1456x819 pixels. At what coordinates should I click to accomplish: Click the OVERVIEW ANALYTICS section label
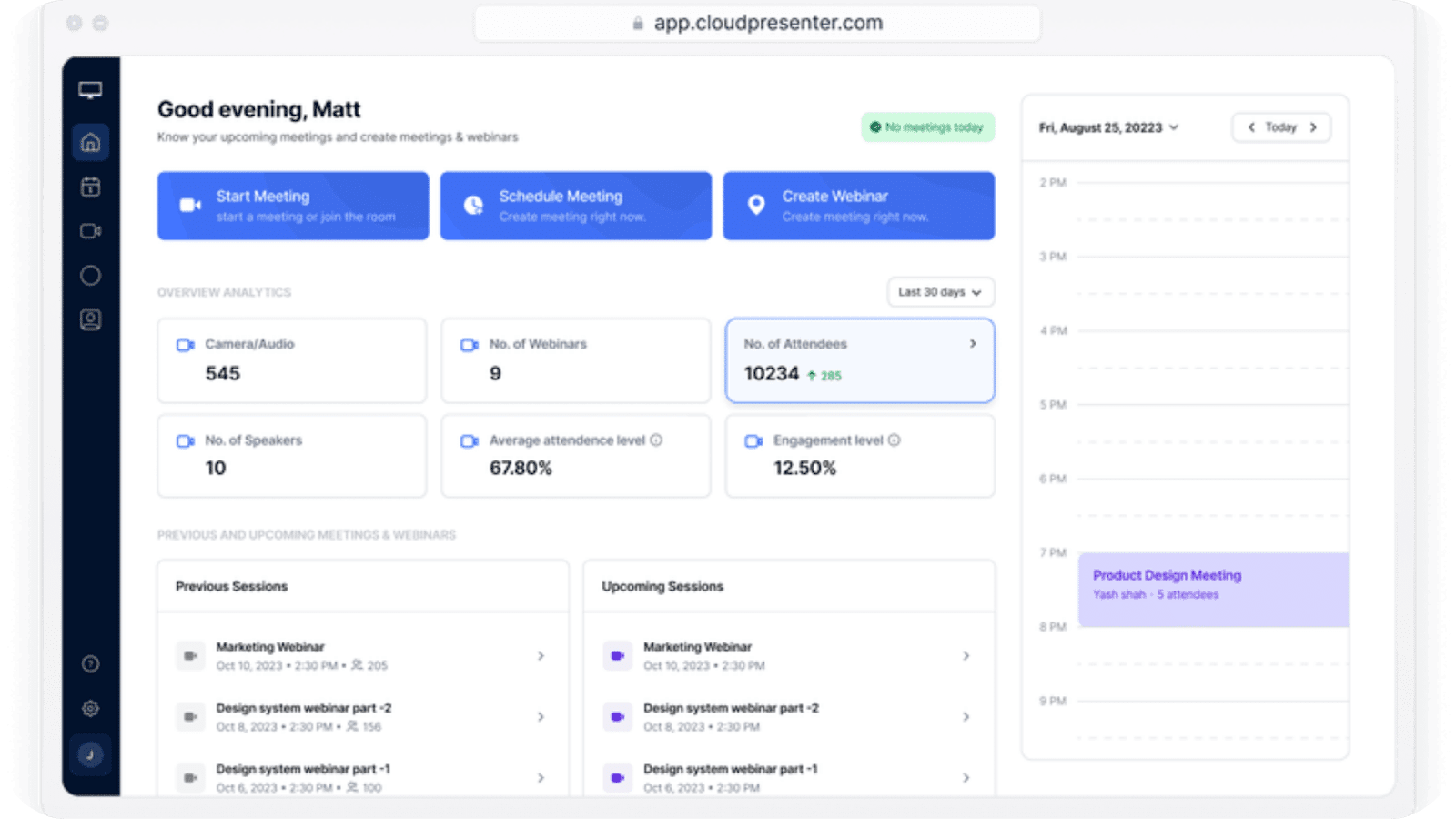coord(224,293)
